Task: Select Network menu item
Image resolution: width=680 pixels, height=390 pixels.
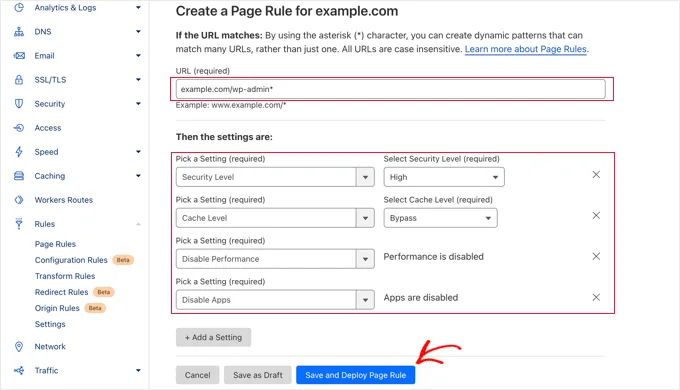Action: point(50,347)
